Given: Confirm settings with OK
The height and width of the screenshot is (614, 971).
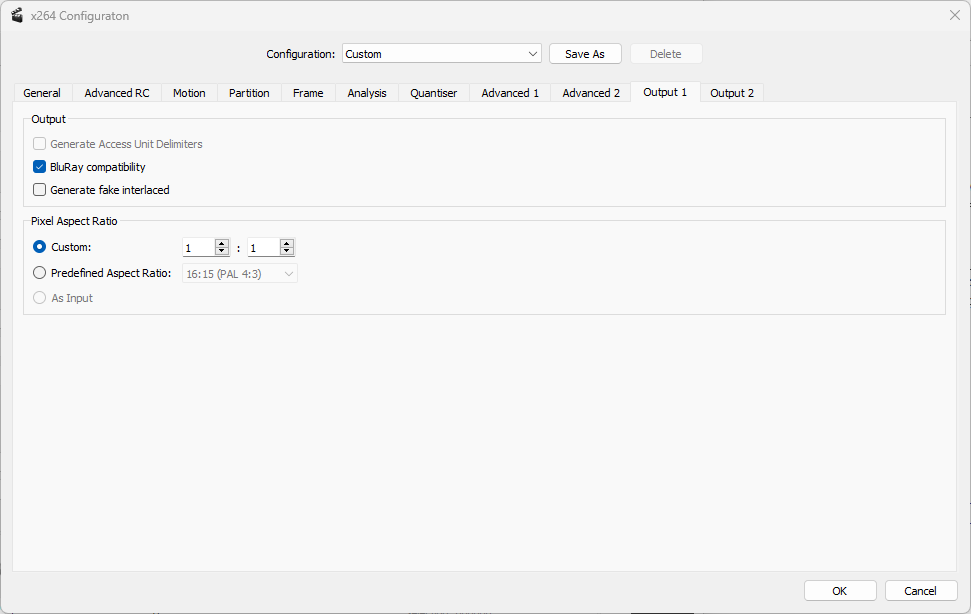Looking at the screenshot, I should (840, 590).
